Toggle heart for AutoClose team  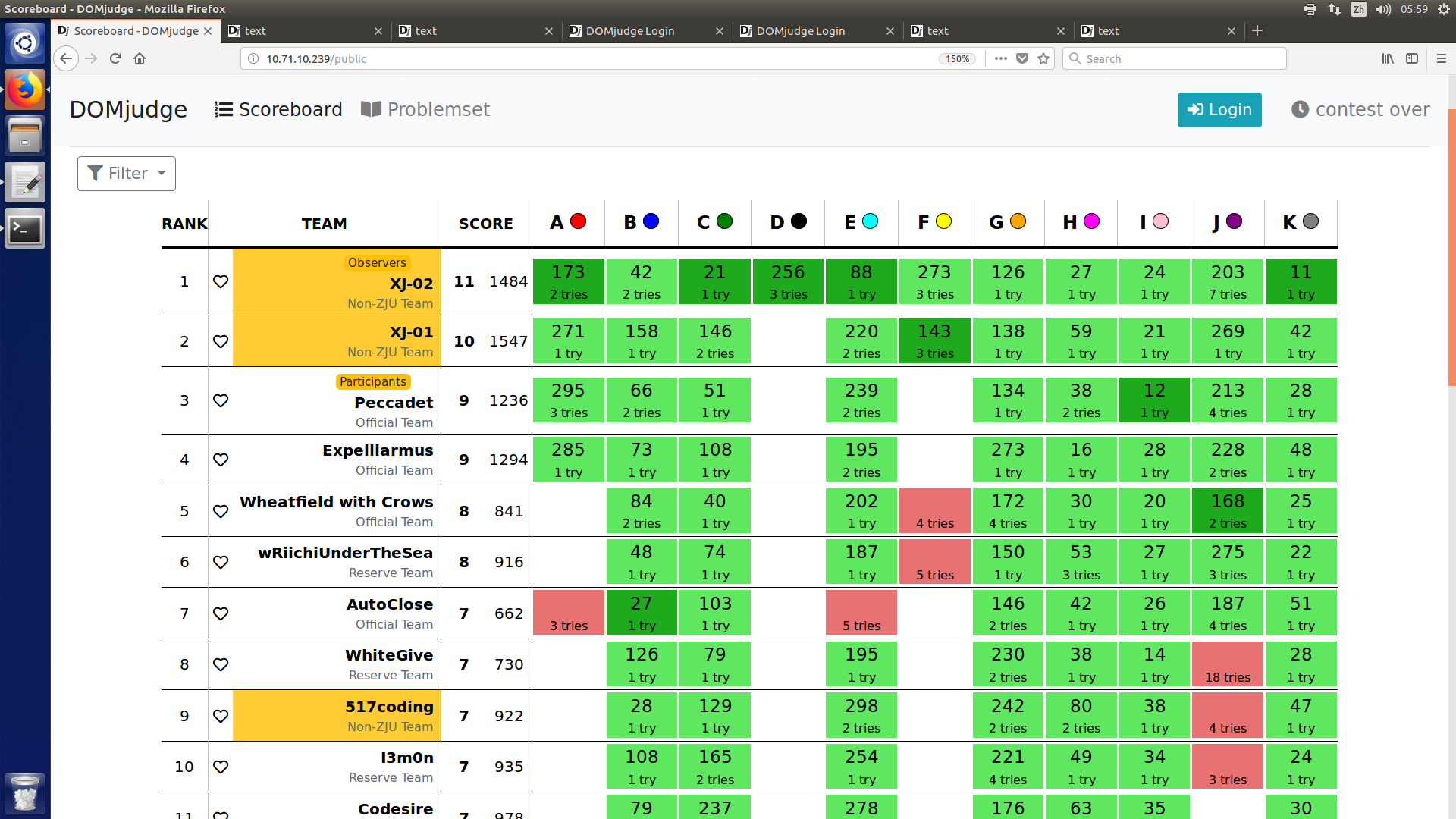click(x=221, y=613)
